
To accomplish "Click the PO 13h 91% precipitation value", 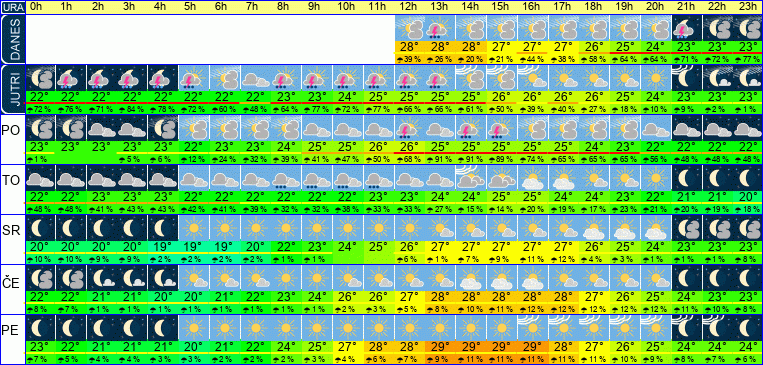I will [x=440, y=160].
